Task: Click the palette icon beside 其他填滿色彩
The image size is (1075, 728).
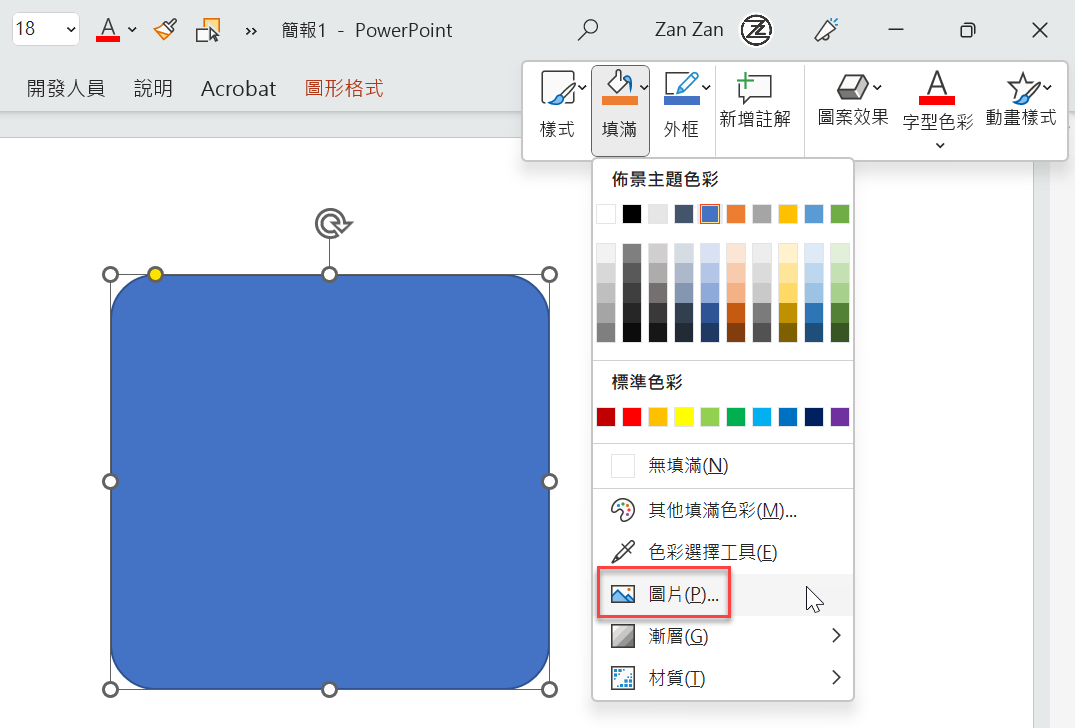Action: click(x=623, y=511)
